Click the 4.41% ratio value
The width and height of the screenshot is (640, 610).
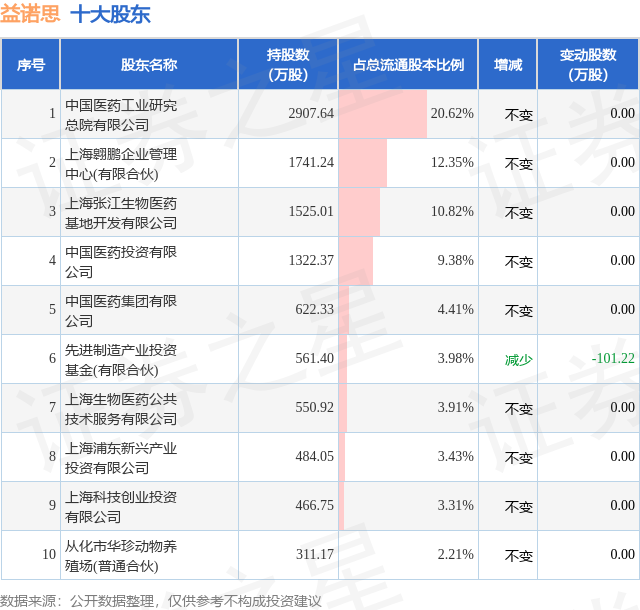coord(455,309)
